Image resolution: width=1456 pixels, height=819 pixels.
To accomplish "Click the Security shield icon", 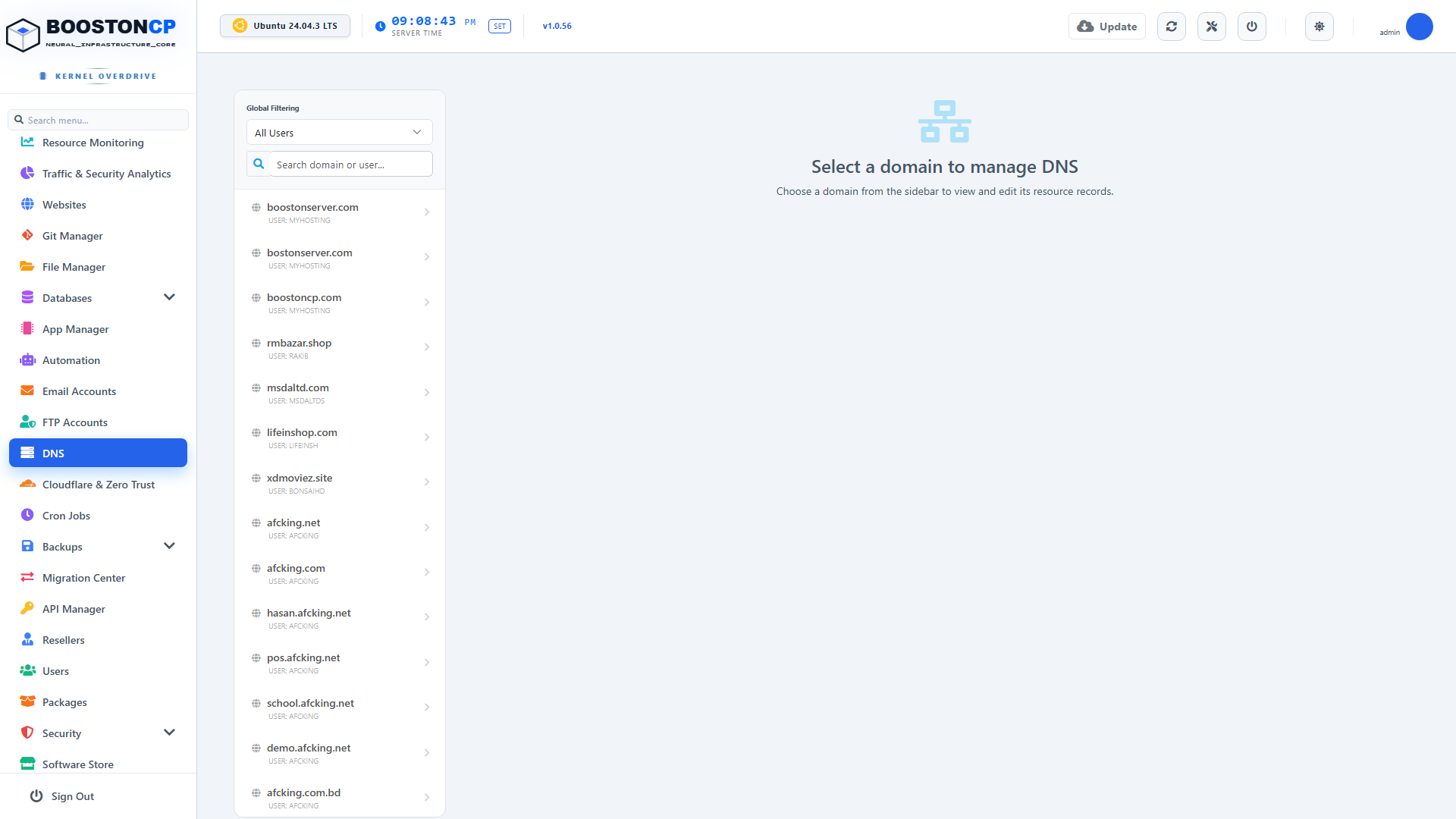I will click(27, 733).
